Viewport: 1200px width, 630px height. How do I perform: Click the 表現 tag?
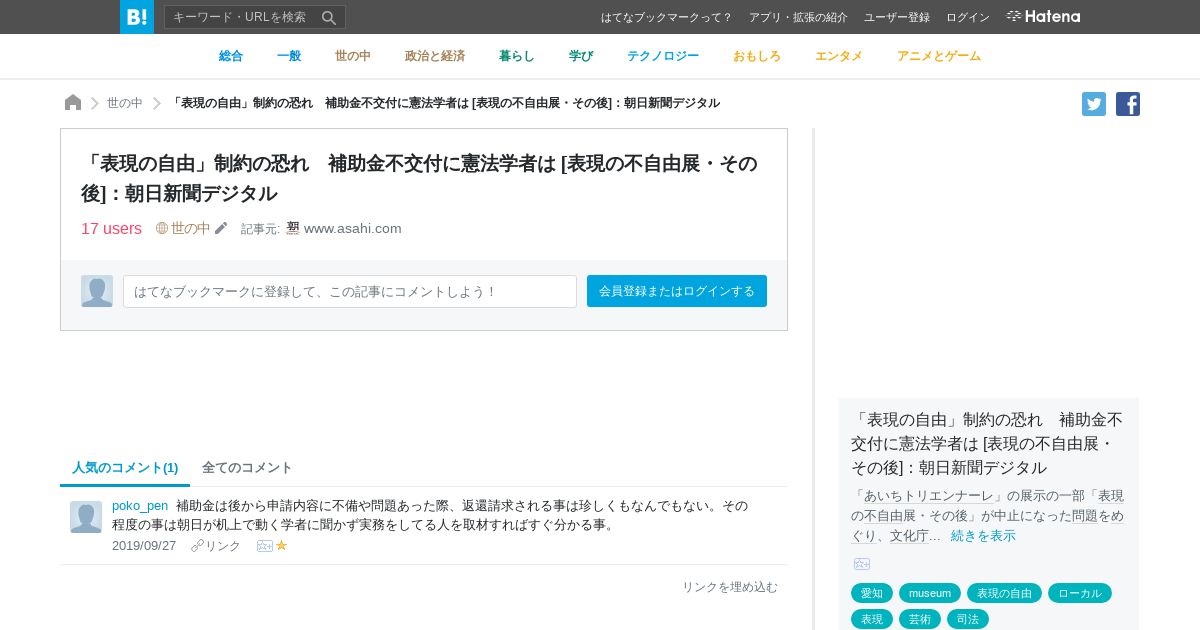pyautogui.click(x=872, y=619)
